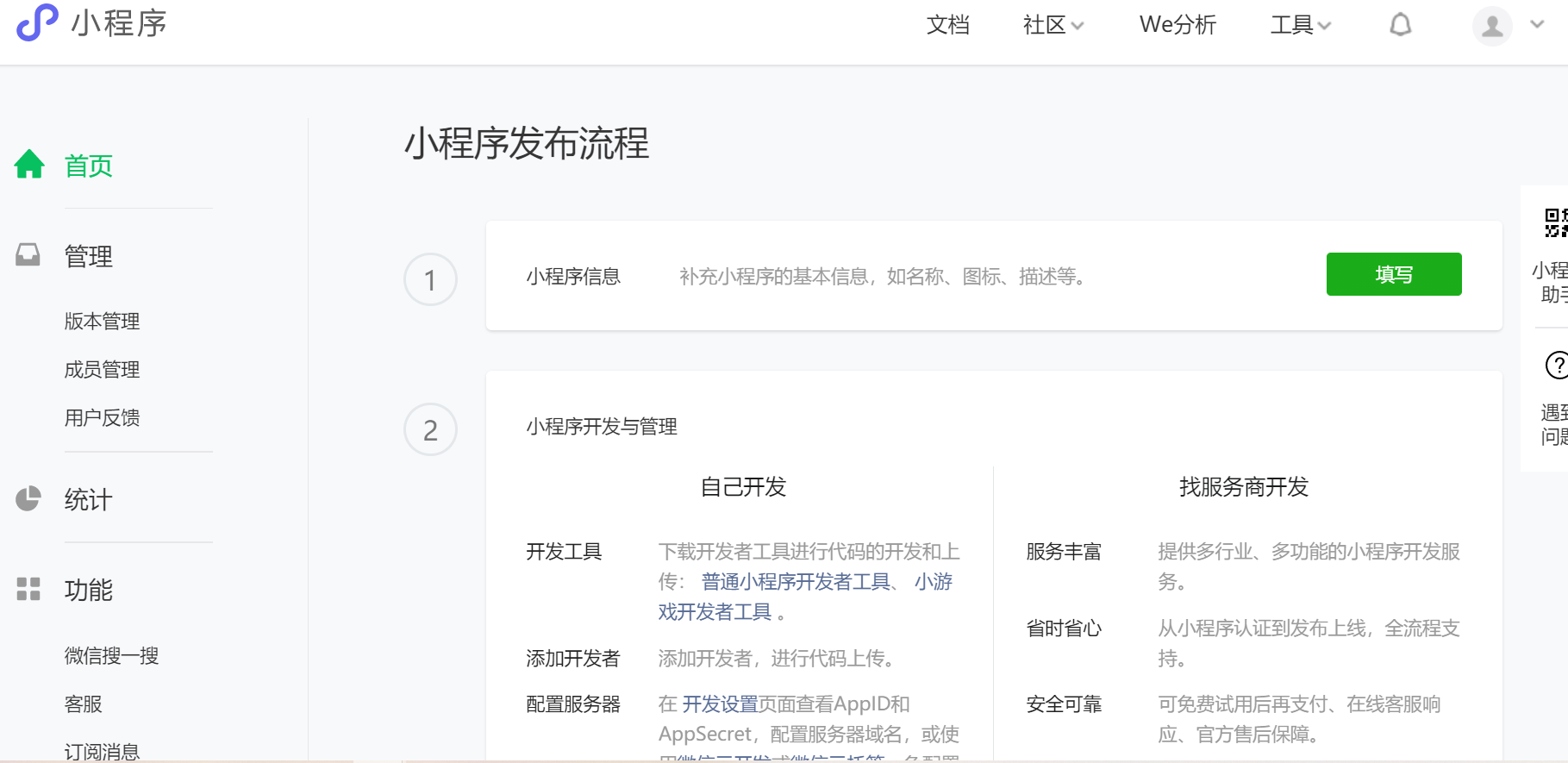
Task: Expand the 社区 dropdown menu
Action: click(x=1053, y=25)
